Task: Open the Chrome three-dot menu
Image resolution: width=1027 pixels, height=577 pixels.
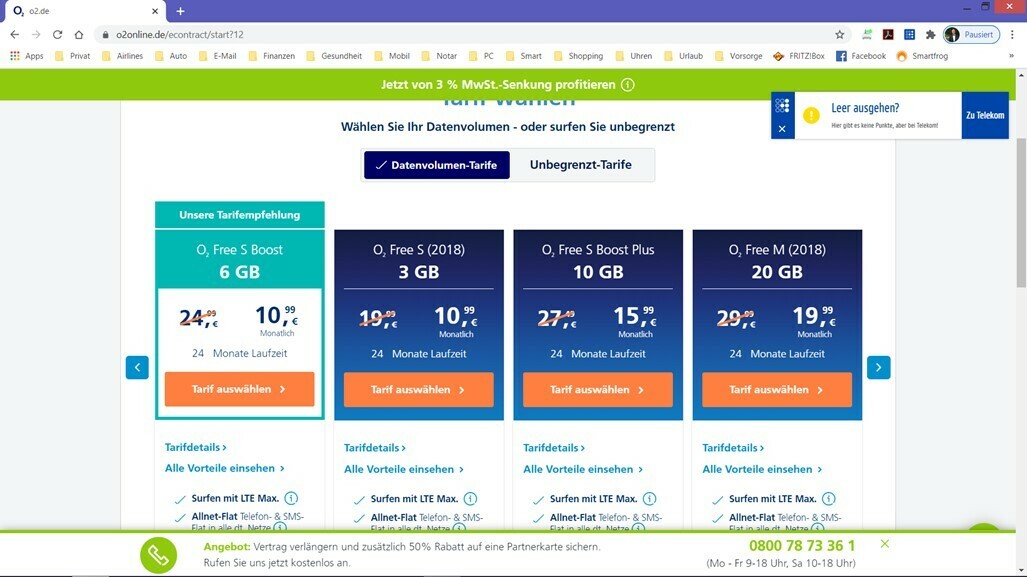Action: click(1013, 35)
